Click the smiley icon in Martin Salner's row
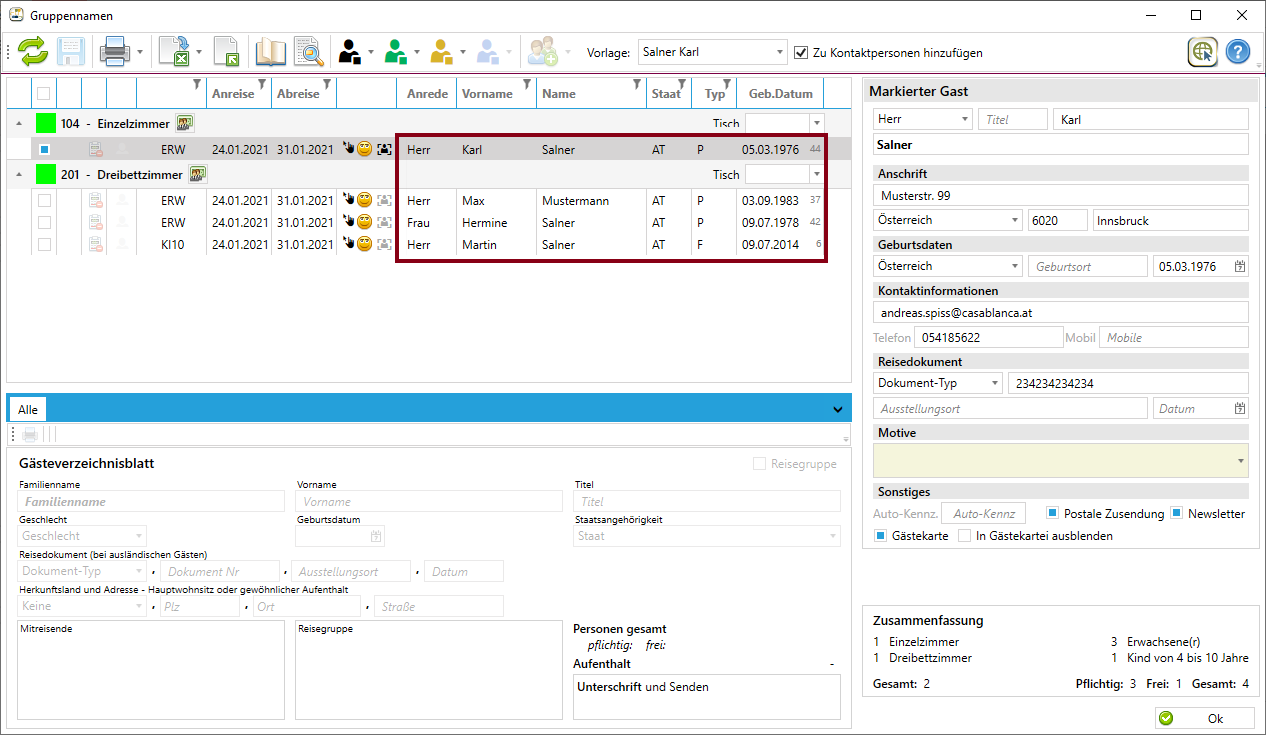 365,244
